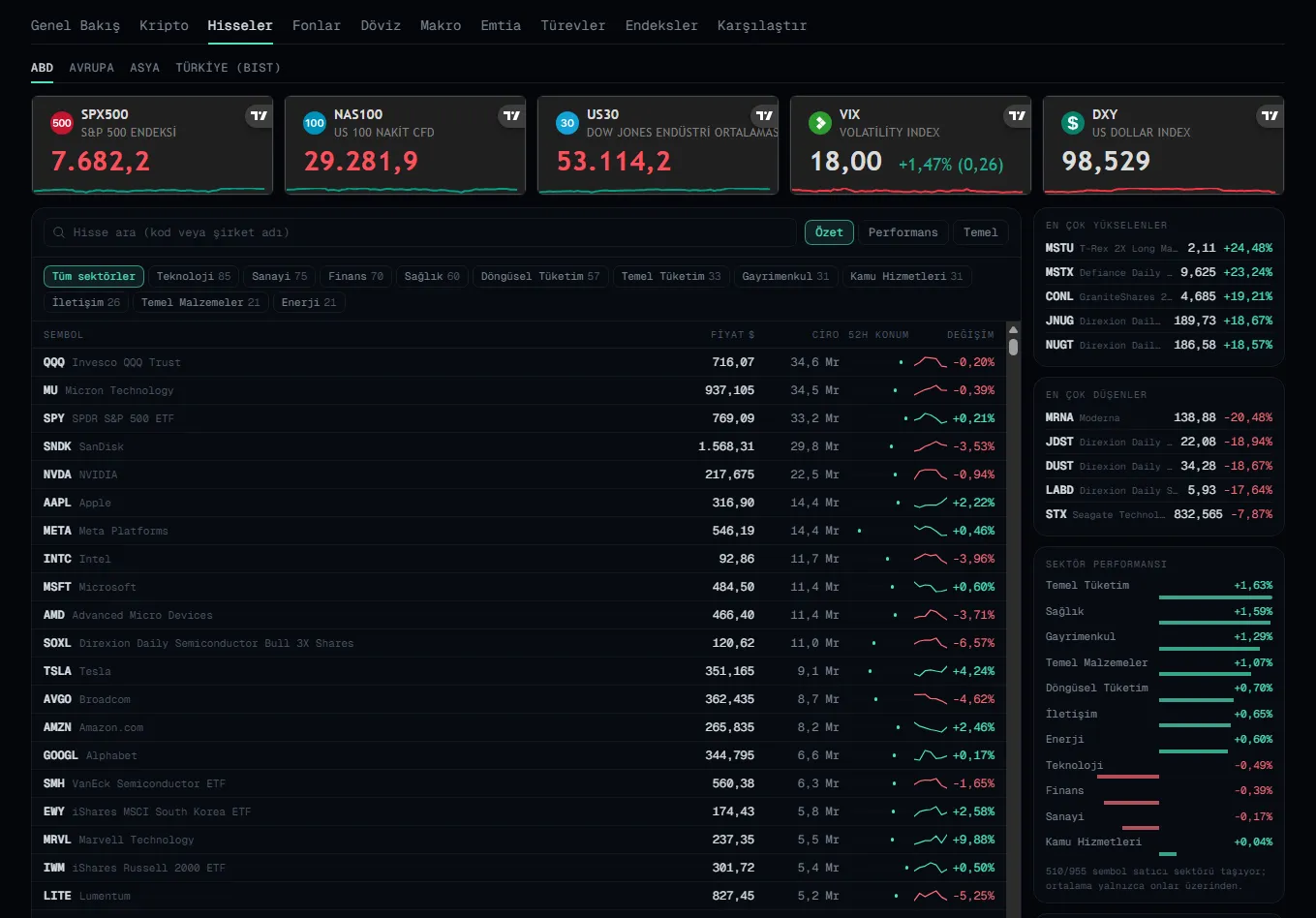Filter by Sağlık 60 sector chip

point(432,276)
